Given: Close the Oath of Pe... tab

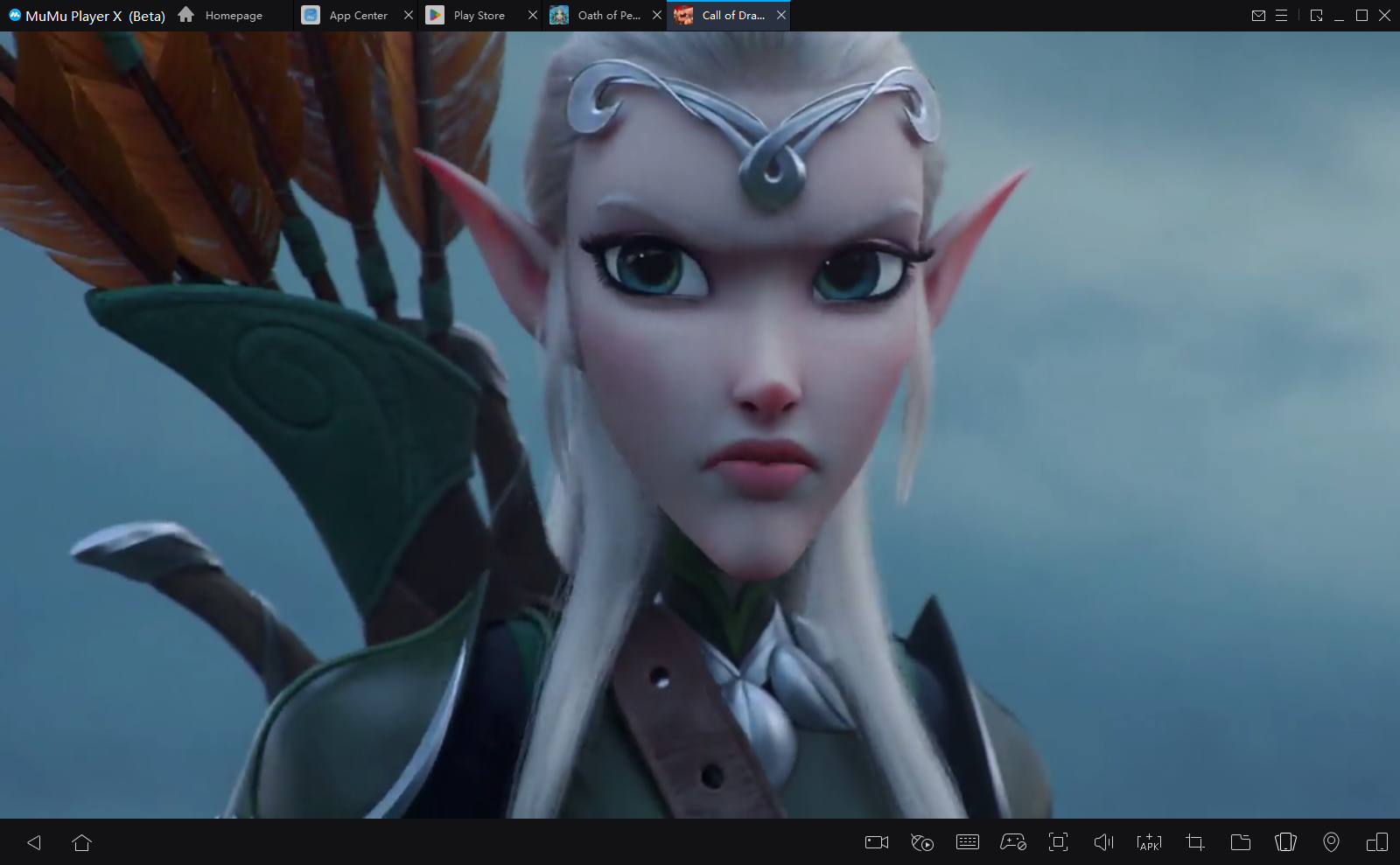Looking at the screenshot, I should click(656, 15).
